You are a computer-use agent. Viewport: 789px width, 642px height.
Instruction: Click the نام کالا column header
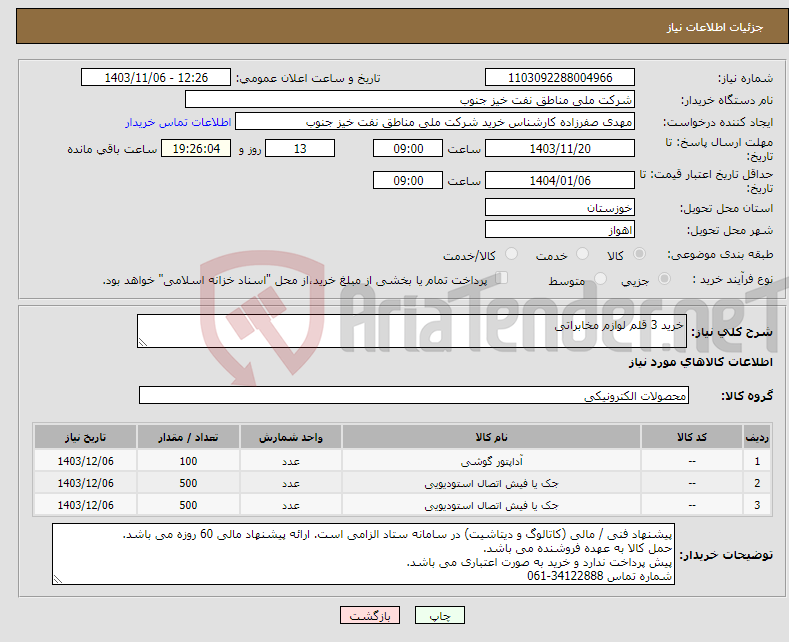[x=491, y=437]
